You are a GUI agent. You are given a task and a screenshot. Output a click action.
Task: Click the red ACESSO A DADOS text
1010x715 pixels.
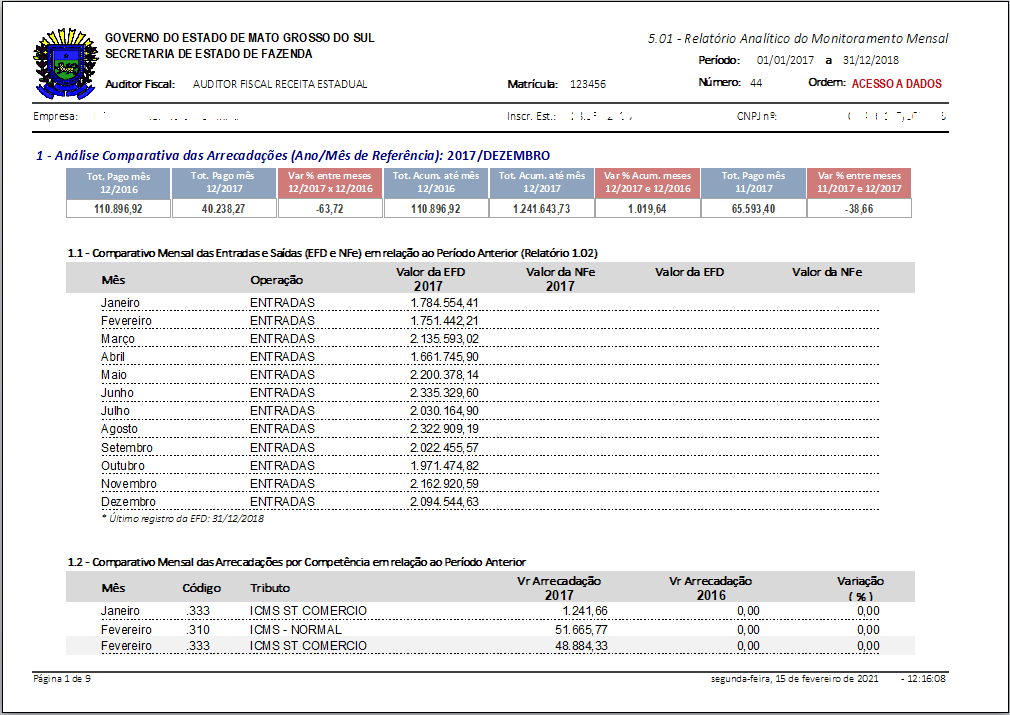tap(896, 84)
